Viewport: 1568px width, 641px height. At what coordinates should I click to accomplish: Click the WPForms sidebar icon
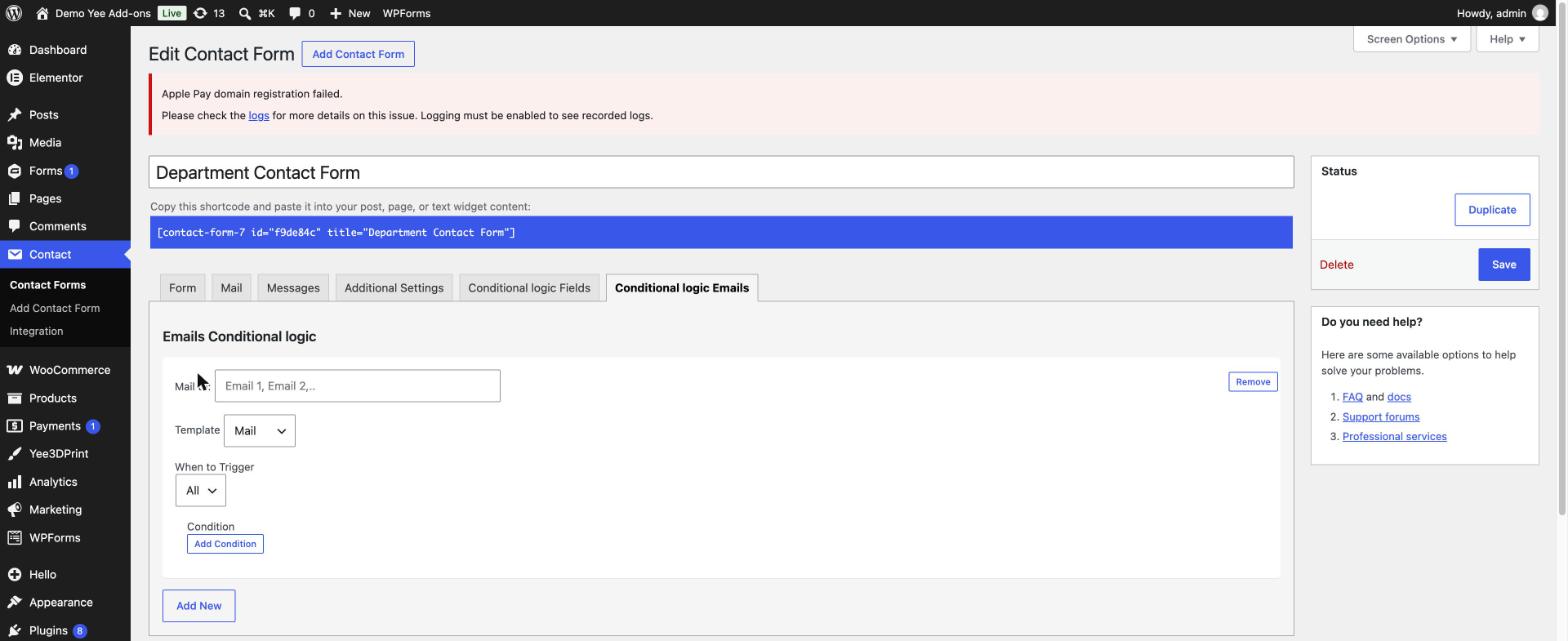point(14,538)
